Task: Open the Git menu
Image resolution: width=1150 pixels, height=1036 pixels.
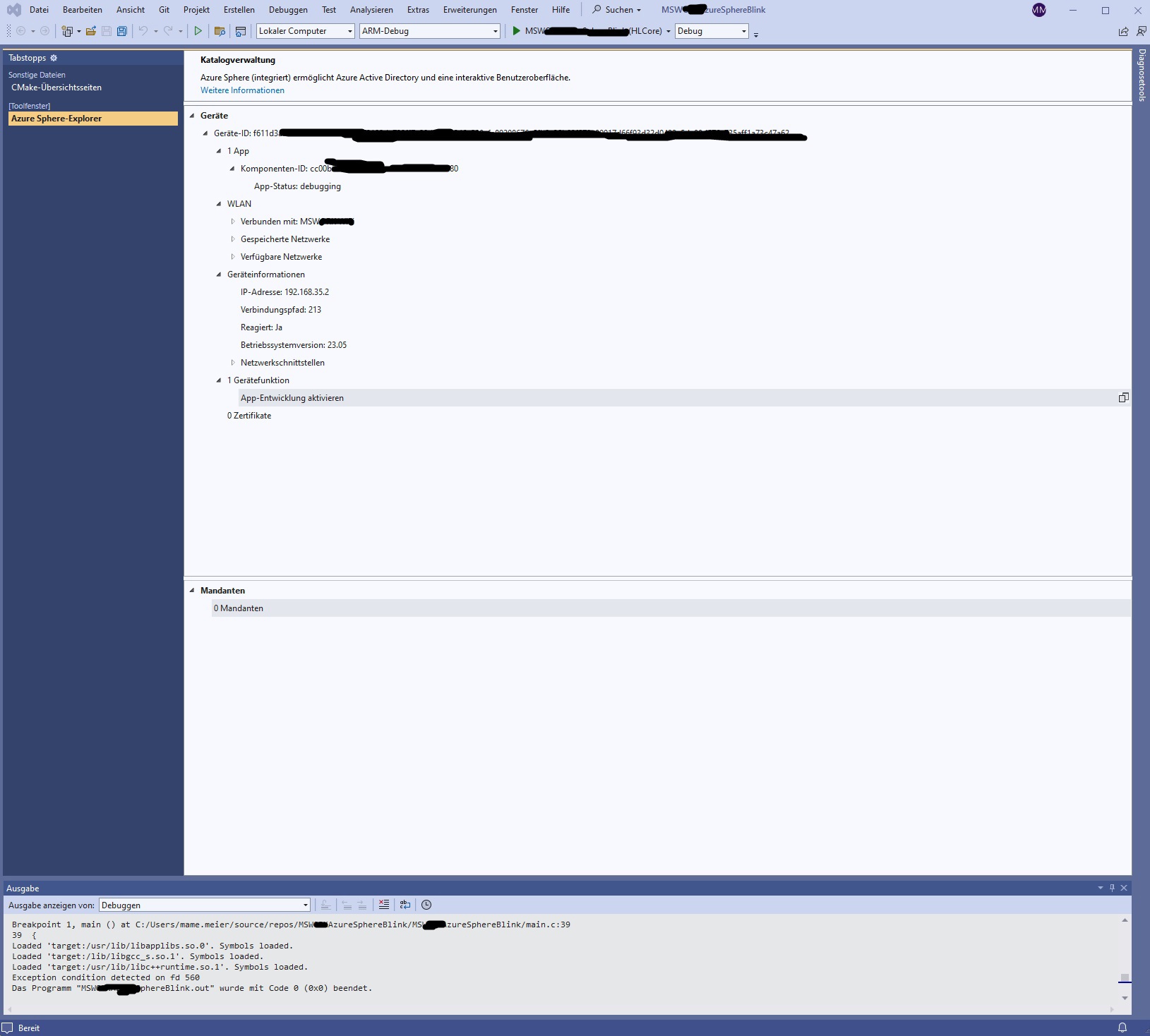Action: [164, 10]
